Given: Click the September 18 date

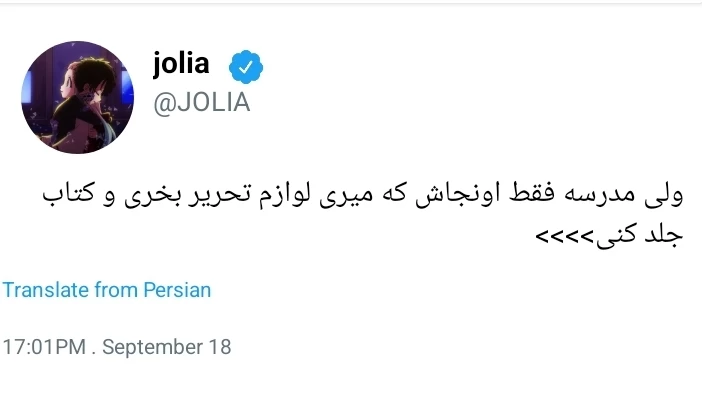Looking at the screenshot, I should (x=167, y=348).
